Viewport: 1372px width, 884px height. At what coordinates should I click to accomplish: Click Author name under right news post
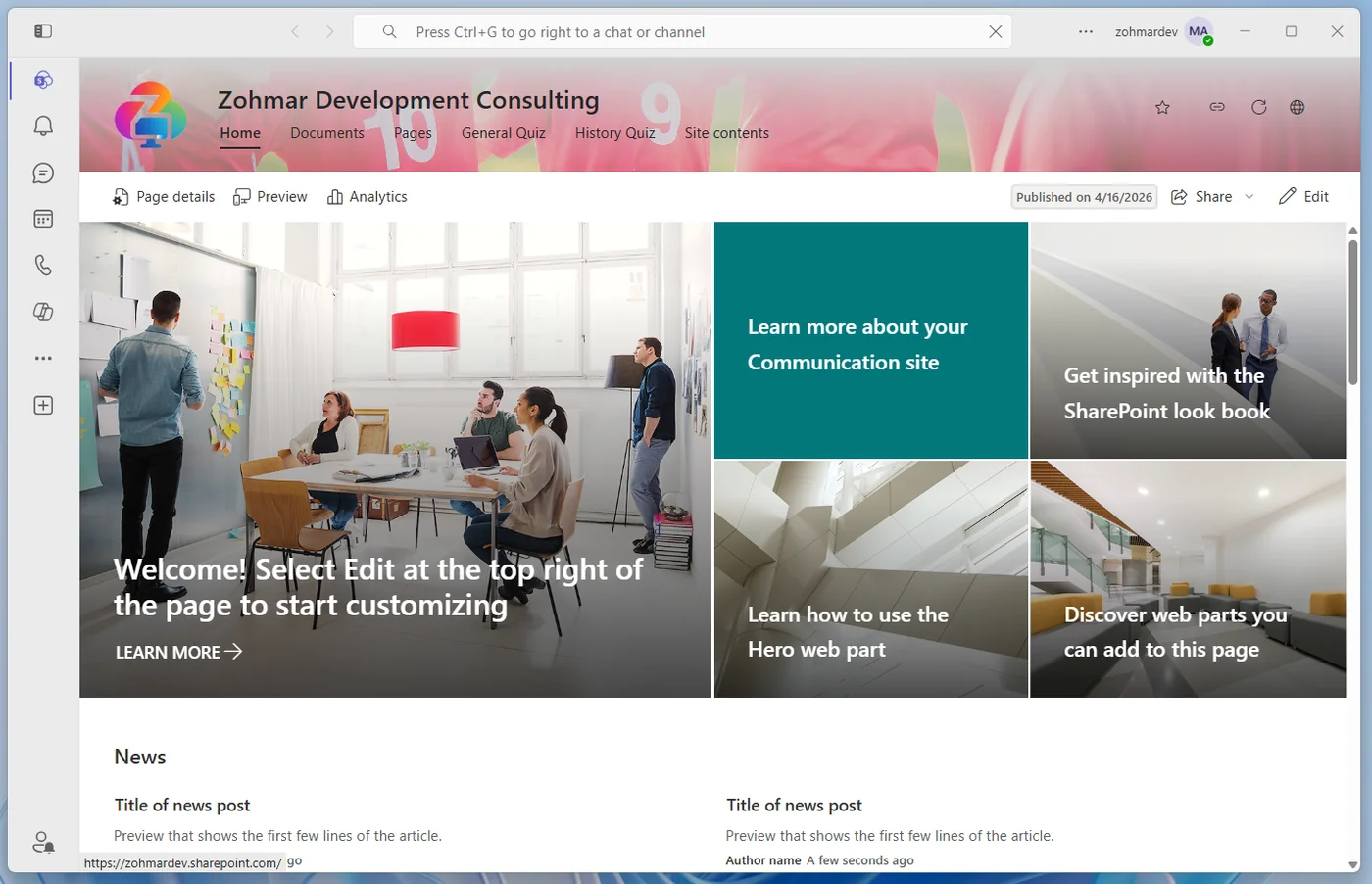763,860
